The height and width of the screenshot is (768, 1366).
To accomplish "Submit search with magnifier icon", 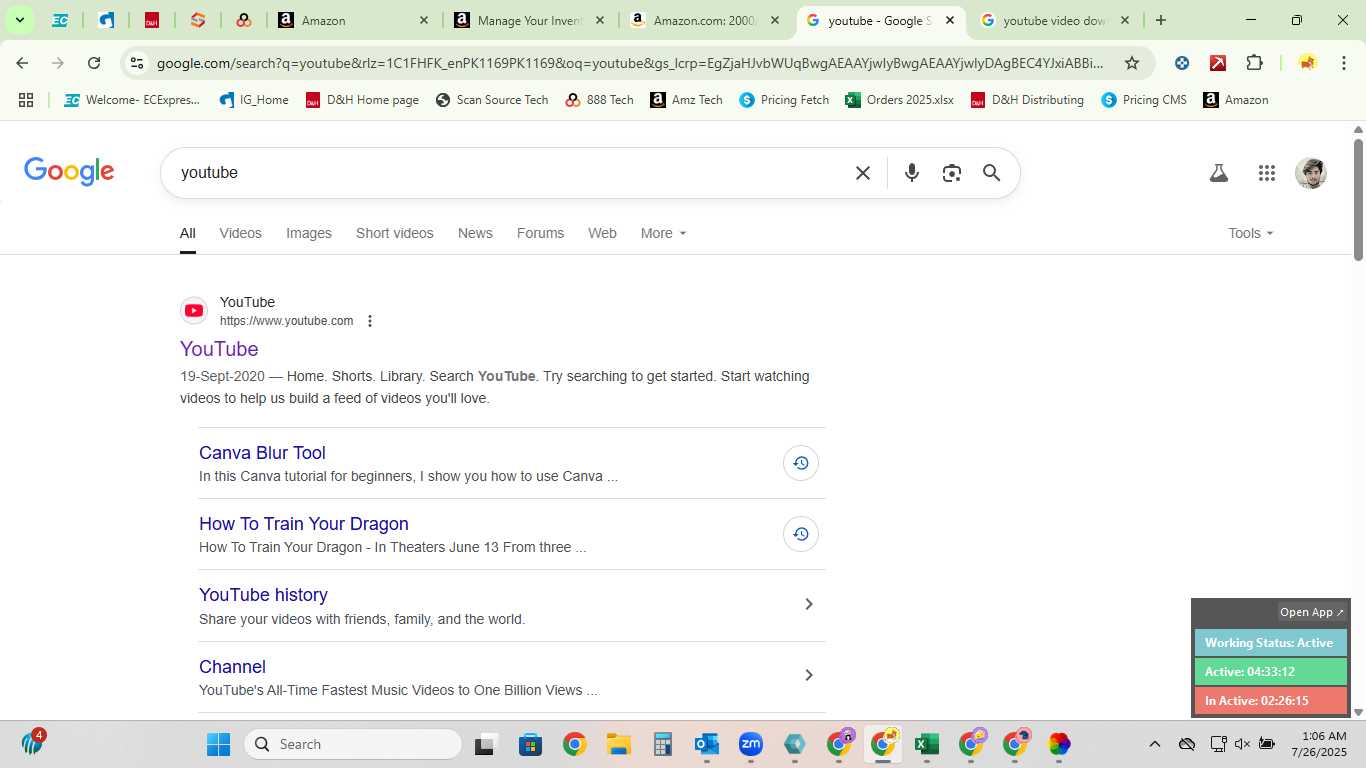I will click(x=991, y=173).
